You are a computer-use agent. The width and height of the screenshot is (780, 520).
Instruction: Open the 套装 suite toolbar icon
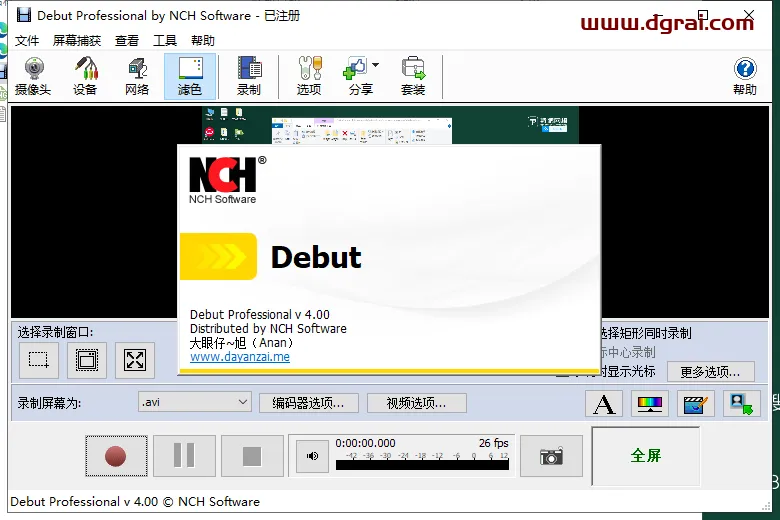[413, 76]
